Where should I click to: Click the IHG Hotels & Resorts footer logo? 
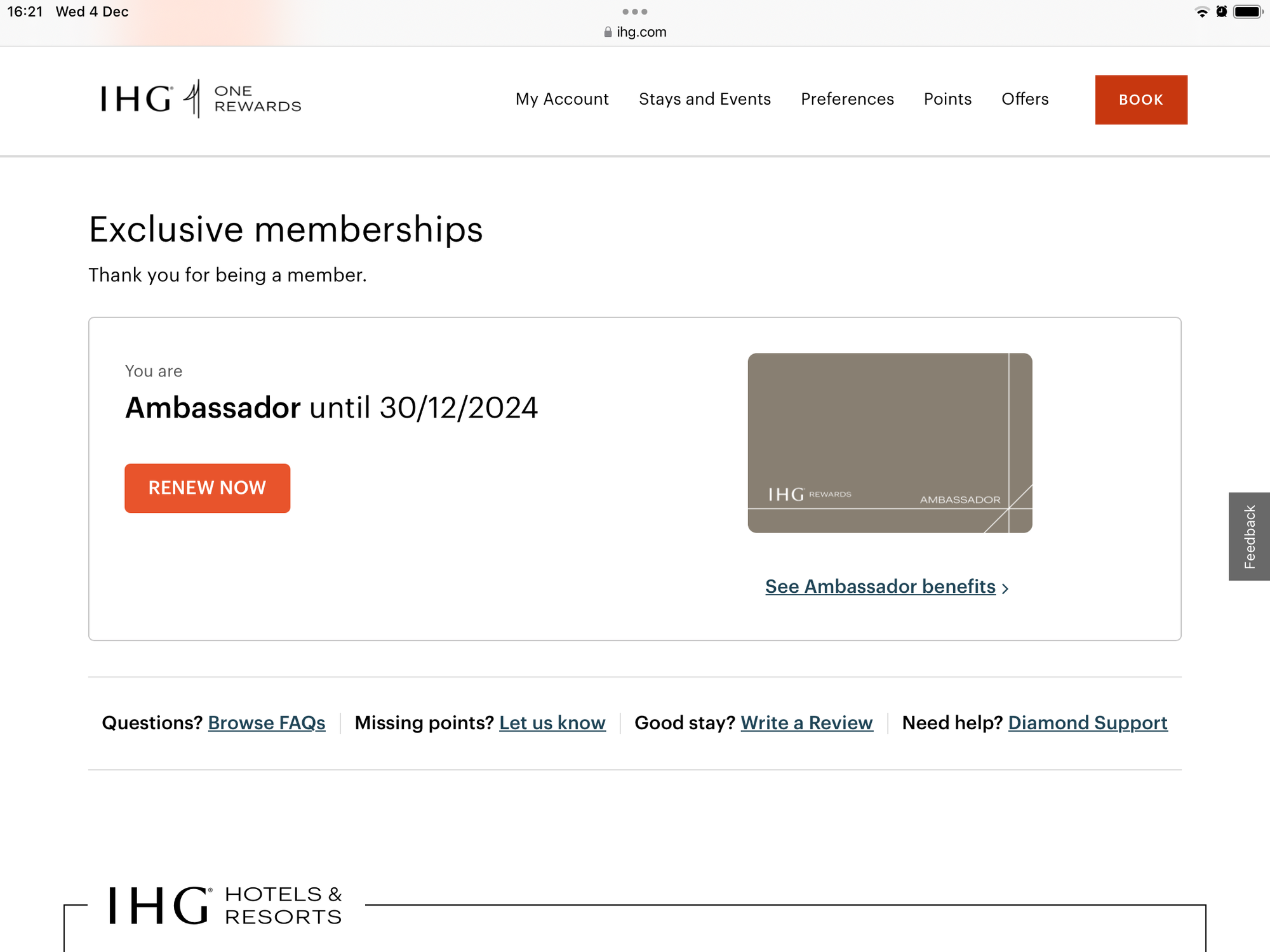tap(225, 905)
